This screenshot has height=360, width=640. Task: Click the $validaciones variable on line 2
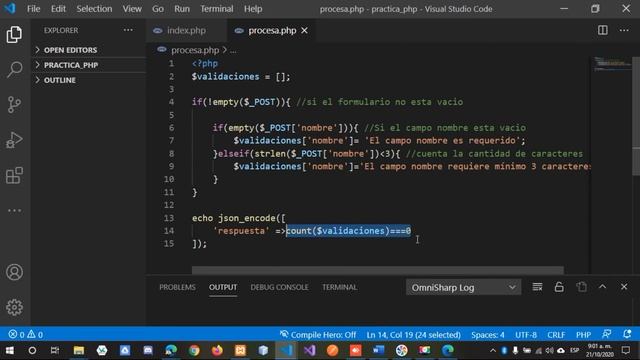(x=225, y=77)
